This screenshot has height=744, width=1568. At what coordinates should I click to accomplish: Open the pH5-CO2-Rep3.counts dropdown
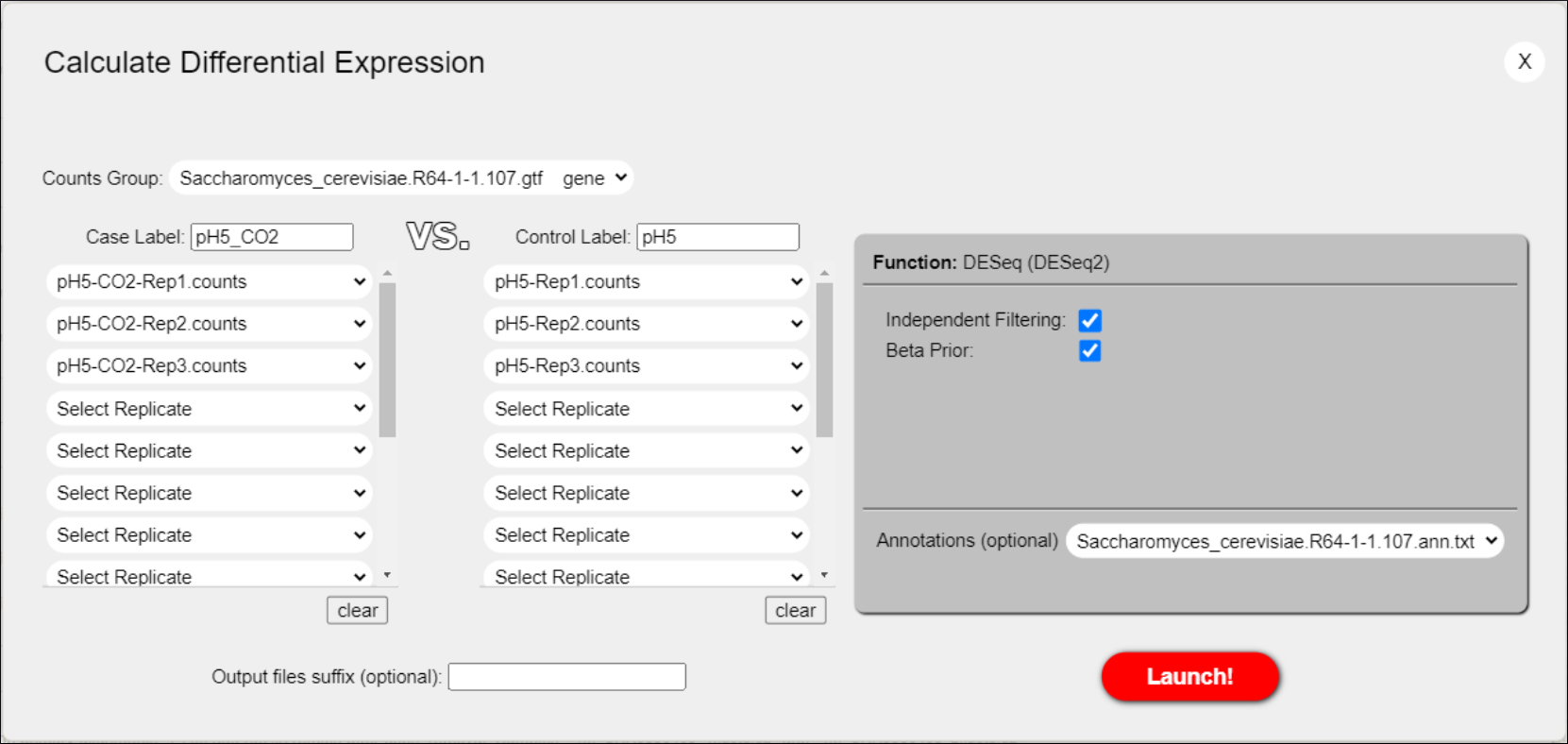210,365
